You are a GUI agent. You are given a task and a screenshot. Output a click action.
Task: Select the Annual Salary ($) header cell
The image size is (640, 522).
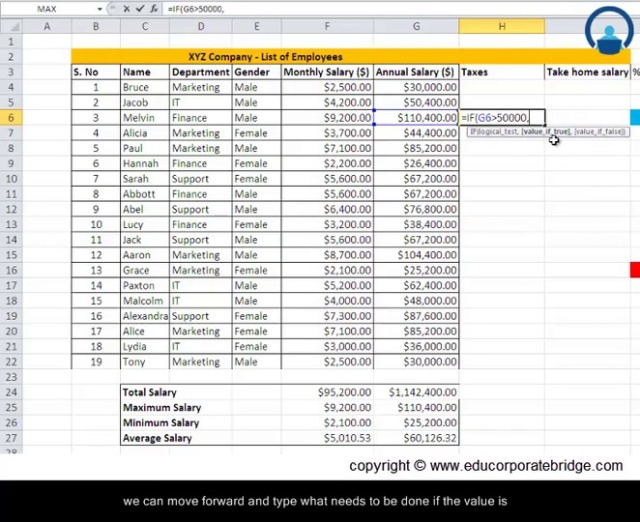(x=416, y=72)
